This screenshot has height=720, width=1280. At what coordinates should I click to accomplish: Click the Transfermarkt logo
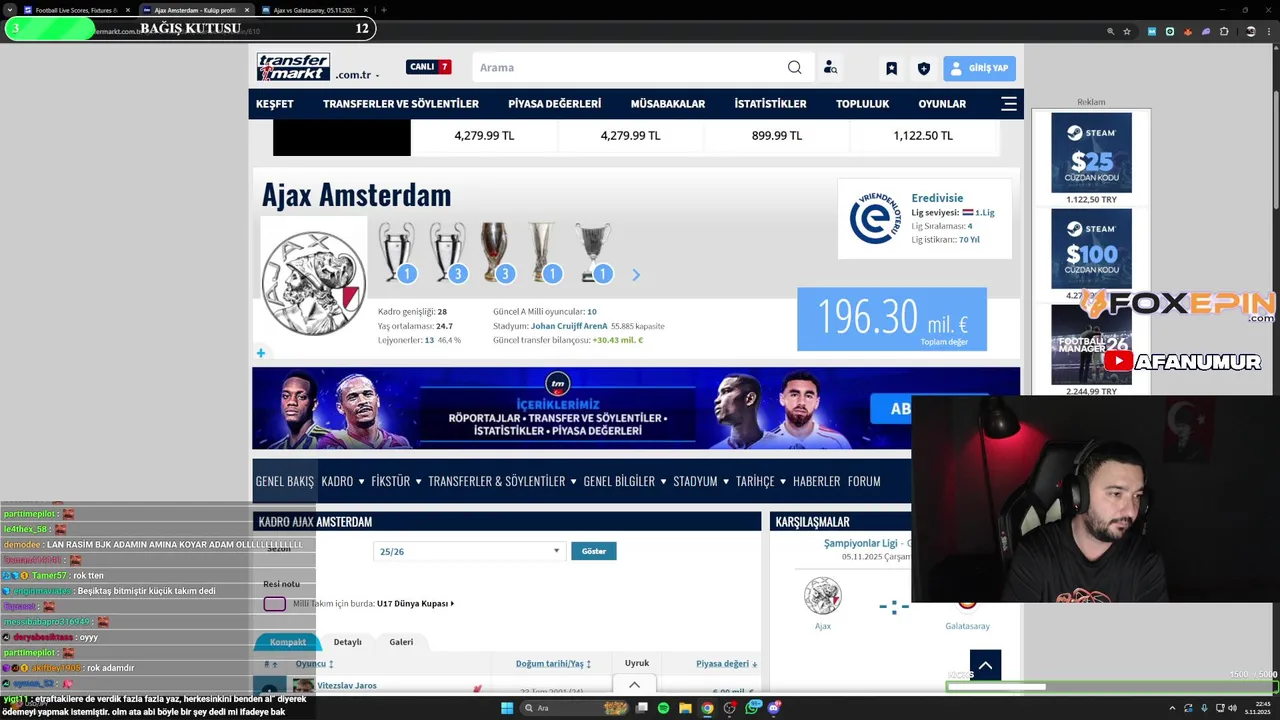[293, 67]
